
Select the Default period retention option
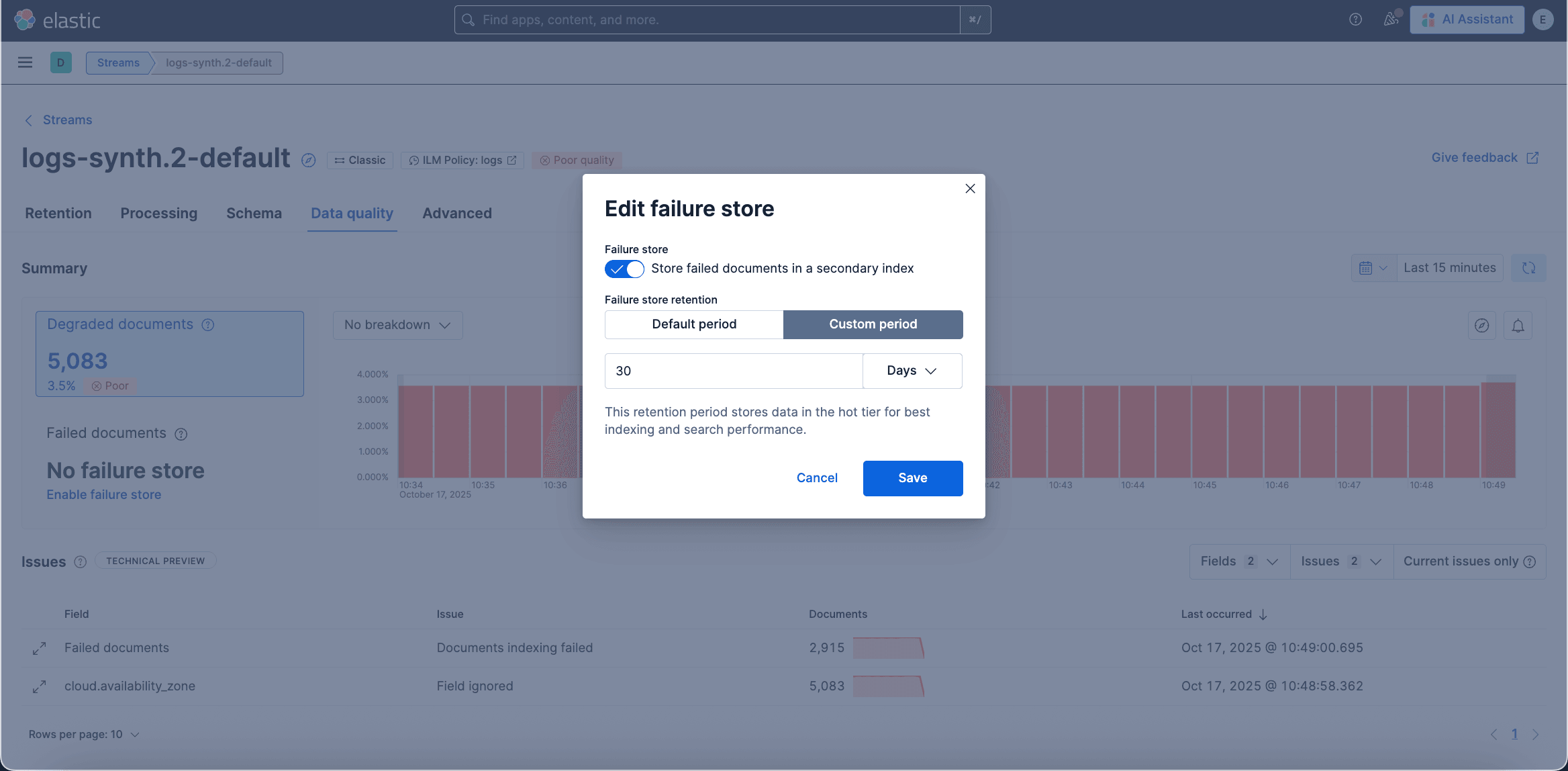[694, 324]
